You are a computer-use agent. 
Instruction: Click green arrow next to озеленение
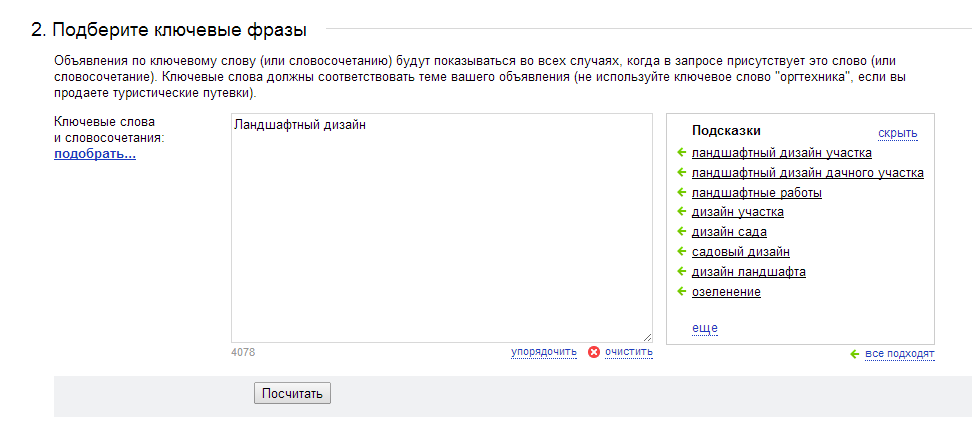coord(681,291)
